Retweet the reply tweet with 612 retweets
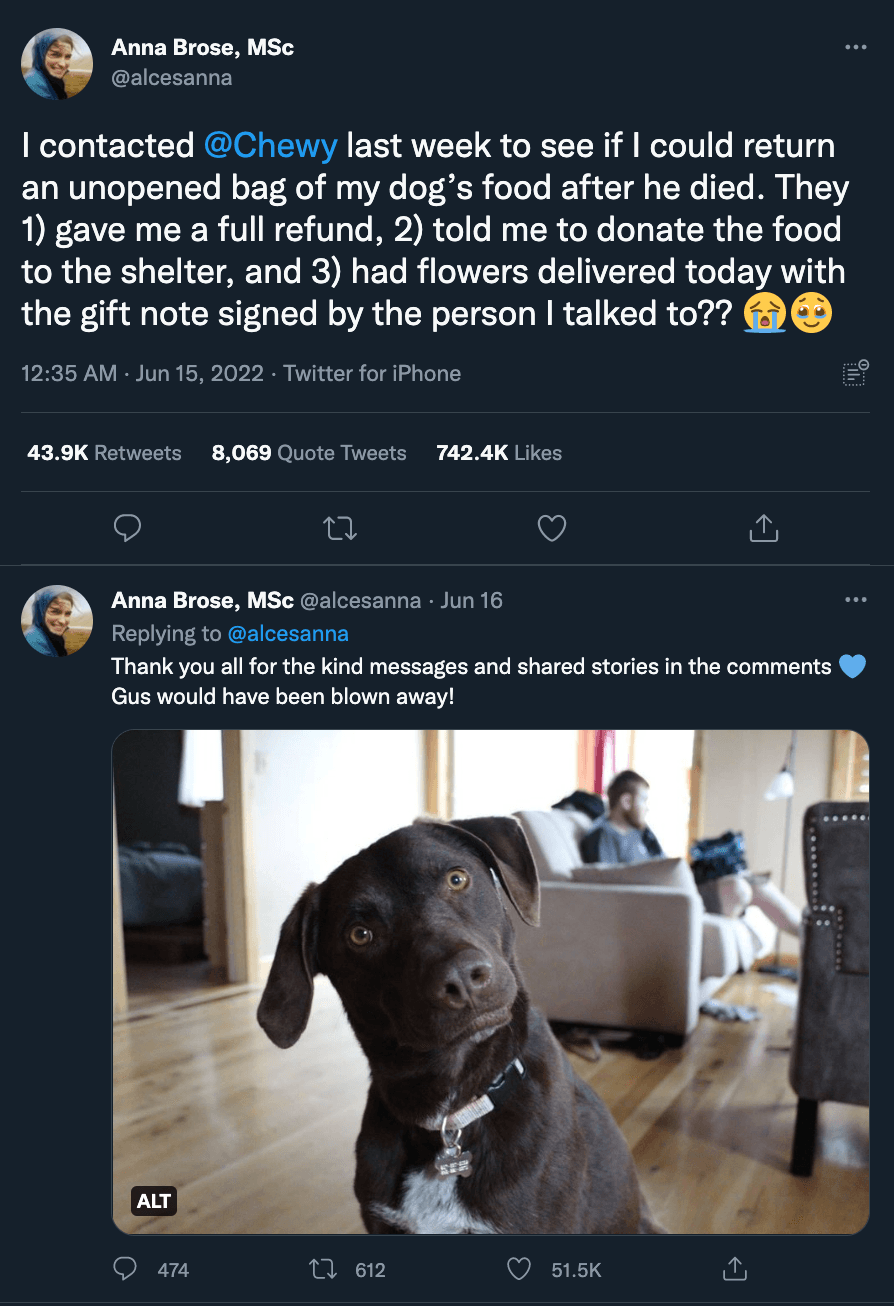This screenshot has height=1306, width=894. coord(323,1269)
